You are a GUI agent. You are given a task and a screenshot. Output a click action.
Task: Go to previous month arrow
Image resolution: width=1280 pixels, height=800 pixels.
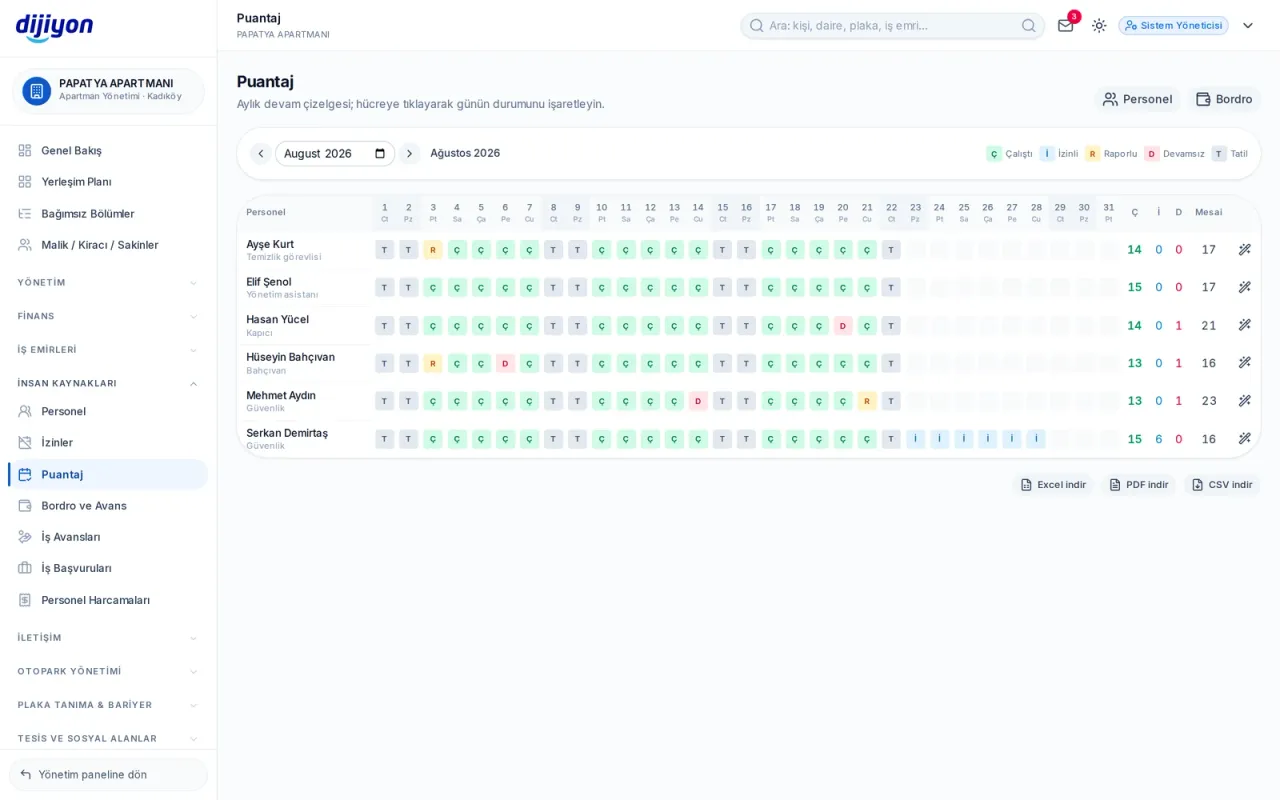(261, 154)
